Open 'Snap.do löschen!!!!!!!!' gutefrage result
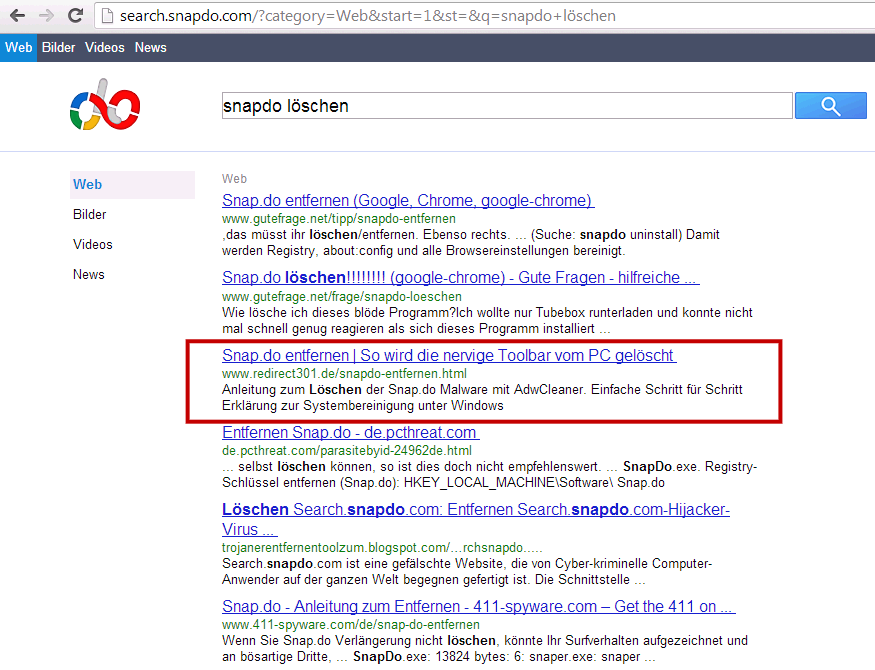The height and width of the screenshot is (670, 875). (x=460, y=277)
